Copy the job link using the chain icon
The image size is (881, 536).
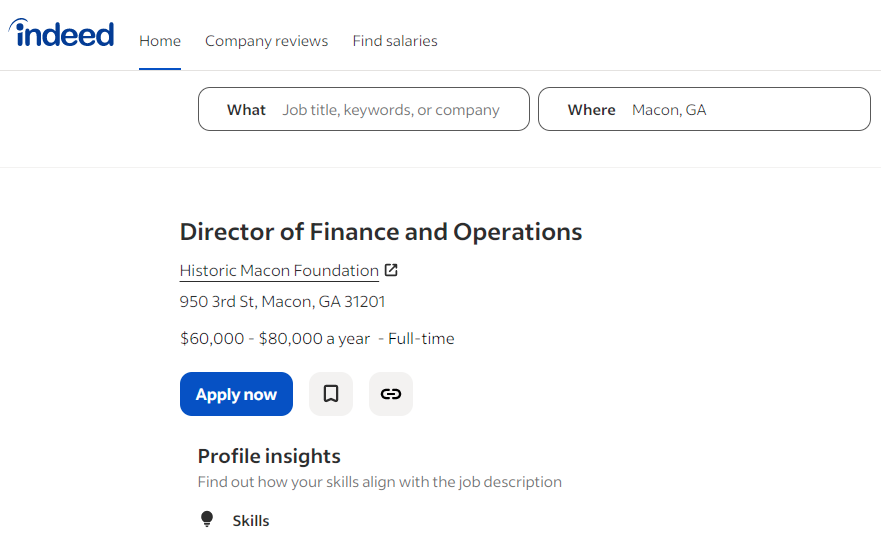pyautogui.click(x=391, y=394)
